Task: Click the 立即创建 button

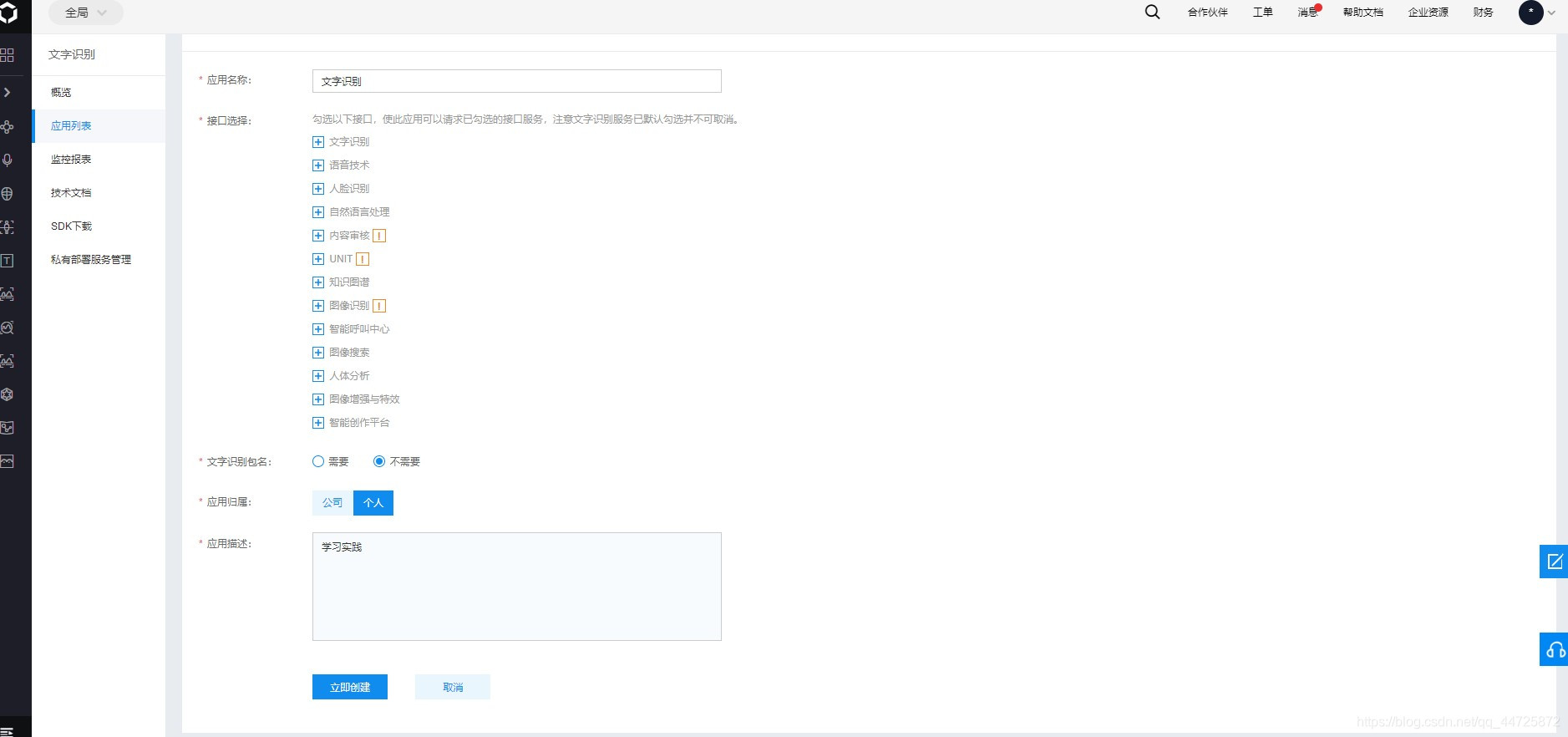Action: tap(350, 687)
